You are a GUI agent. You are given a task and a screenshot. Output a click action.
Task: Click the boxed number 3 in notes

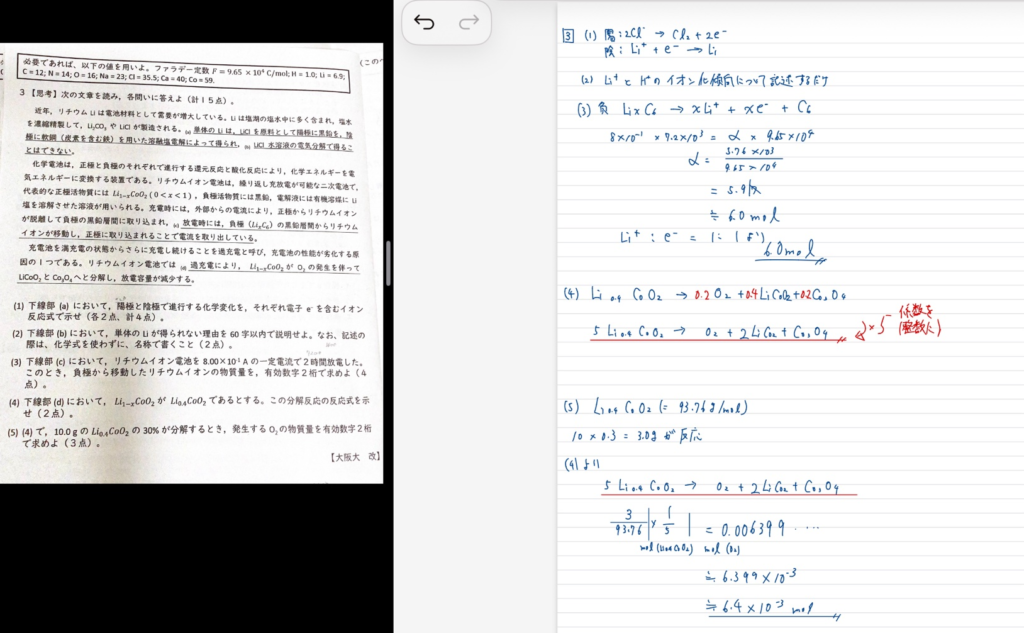568,37
